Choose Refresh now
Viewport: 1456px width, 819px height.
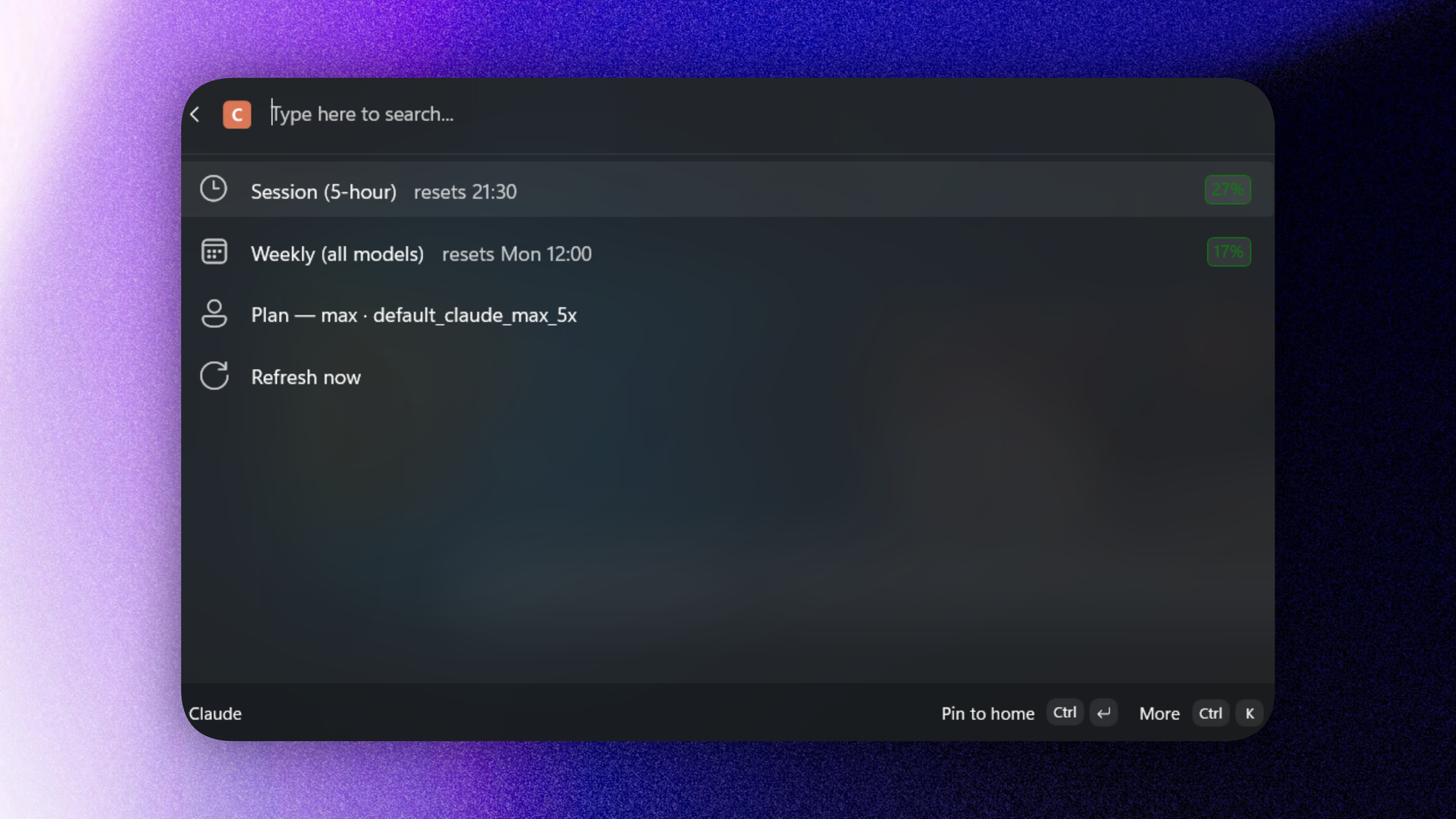[x=306, y=377]
